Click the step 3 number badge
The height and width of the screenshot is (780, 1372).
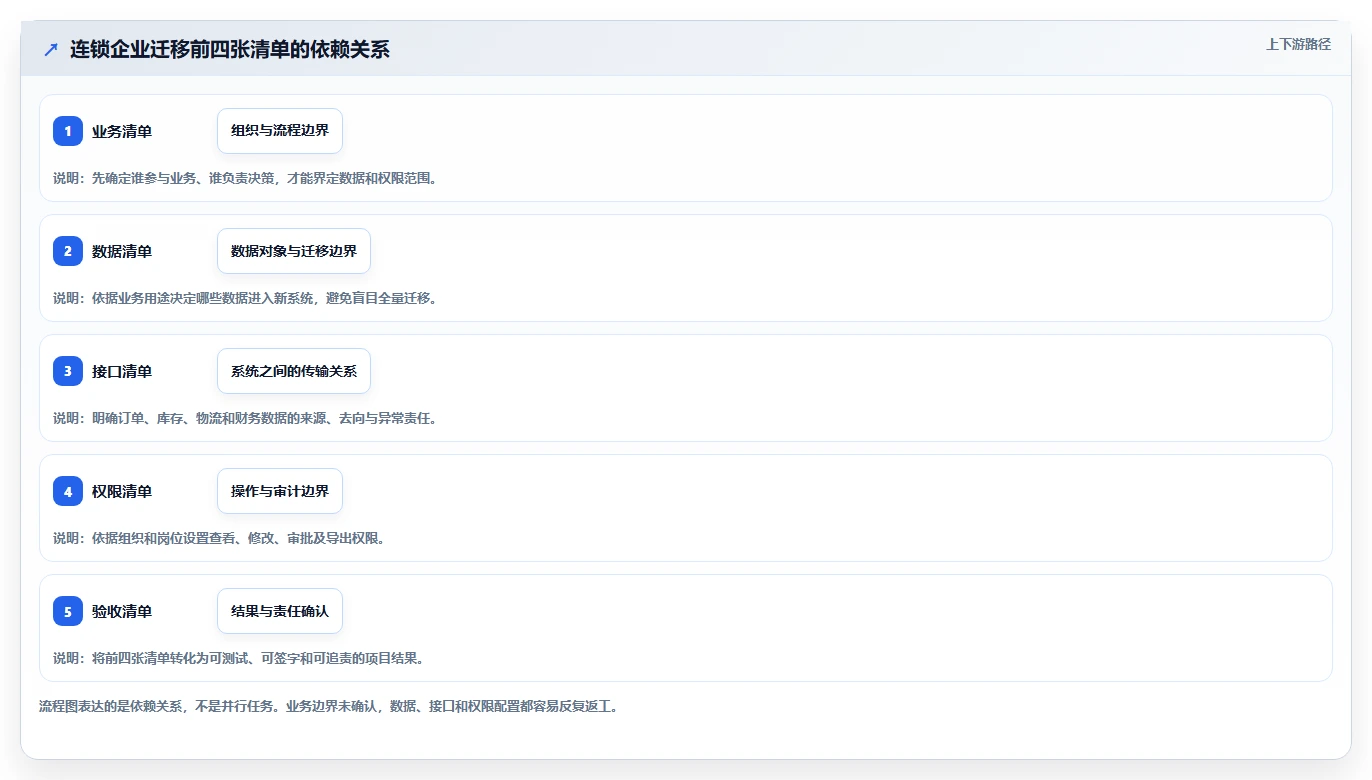click(x=68, y=371)
